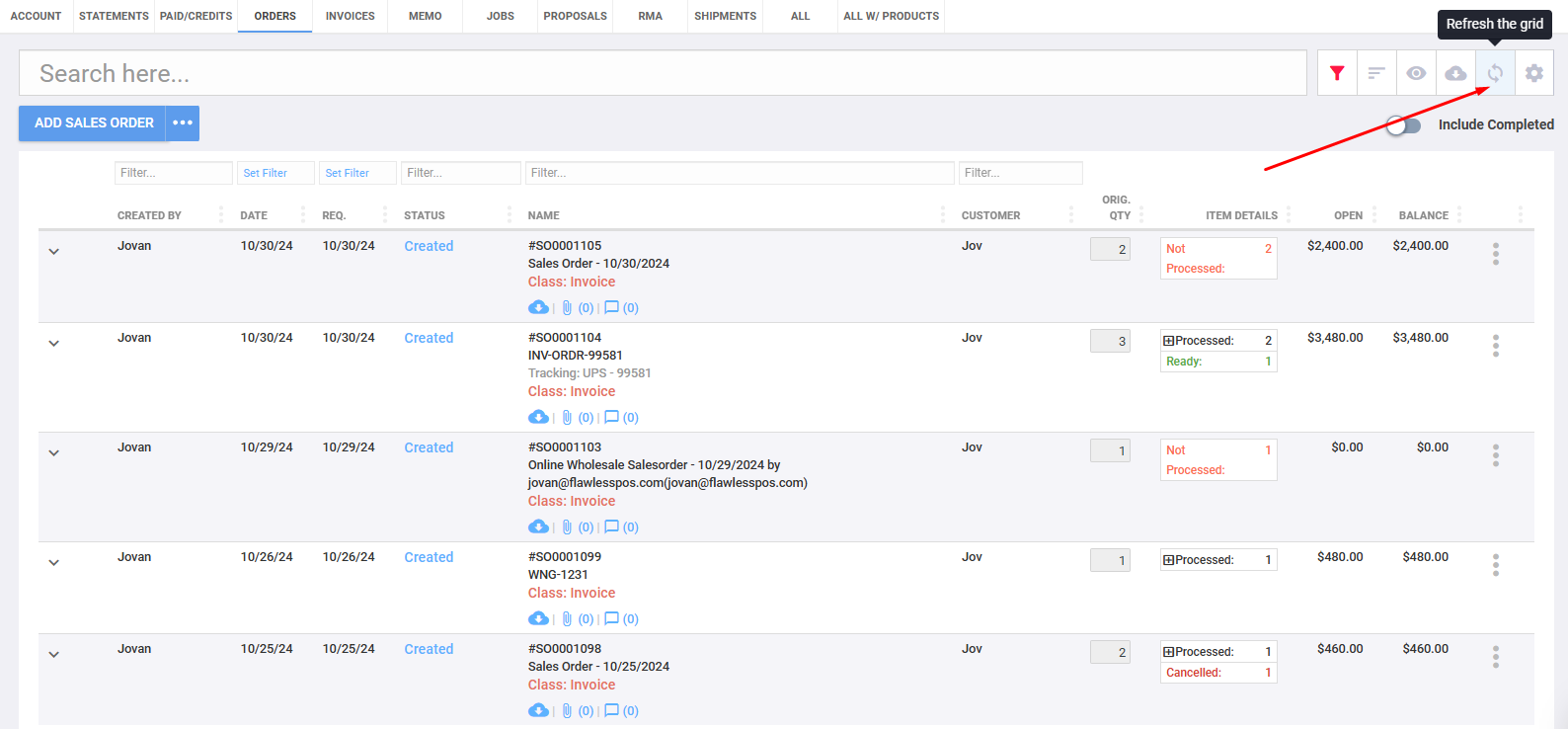The image size is (1568, 729).
Task: Open the MEMO tab
Action: coord(426,16)
